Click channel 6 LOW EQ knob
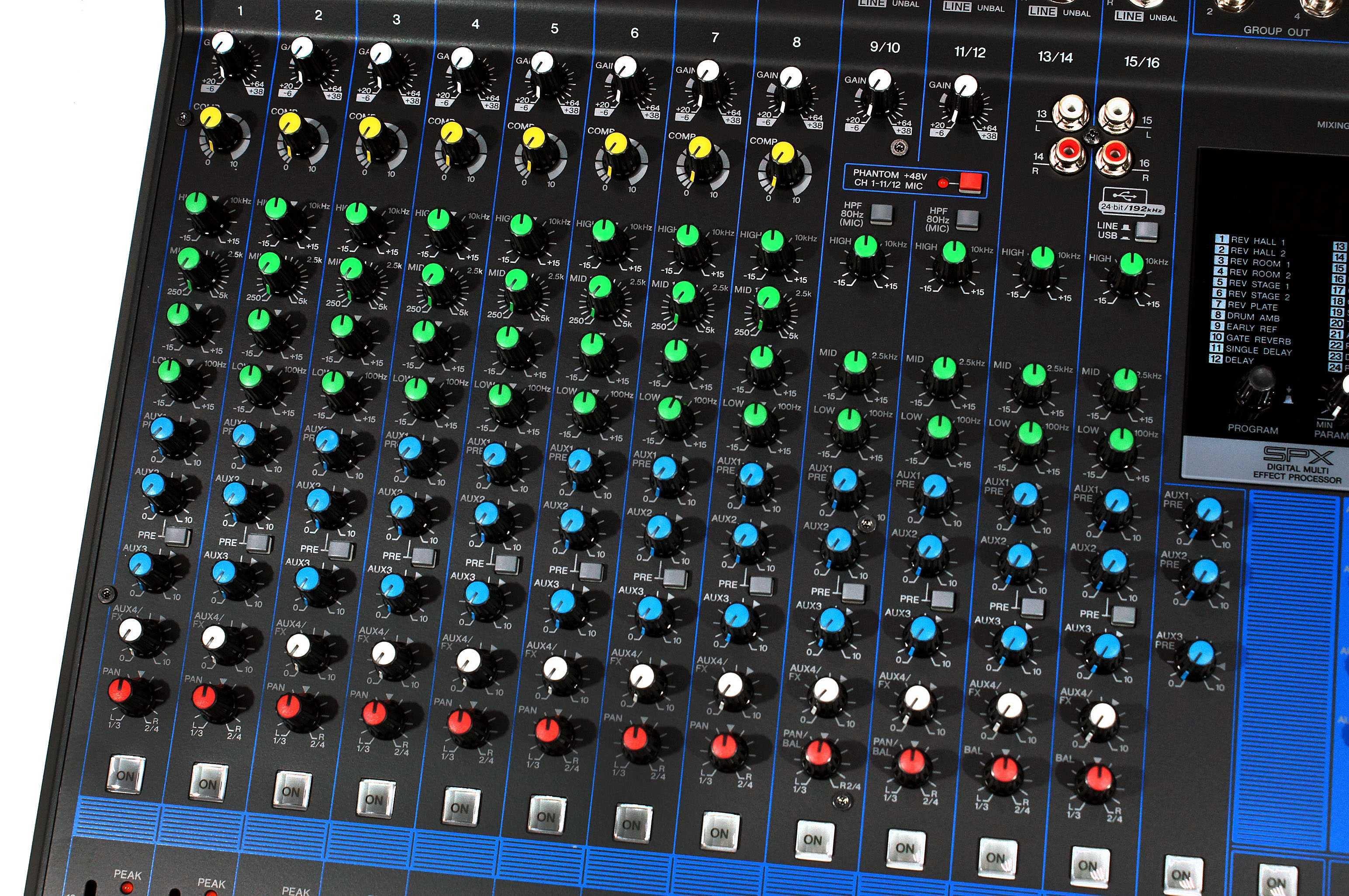Screen dimensions: 1349x896 click(x=591, y=413)
